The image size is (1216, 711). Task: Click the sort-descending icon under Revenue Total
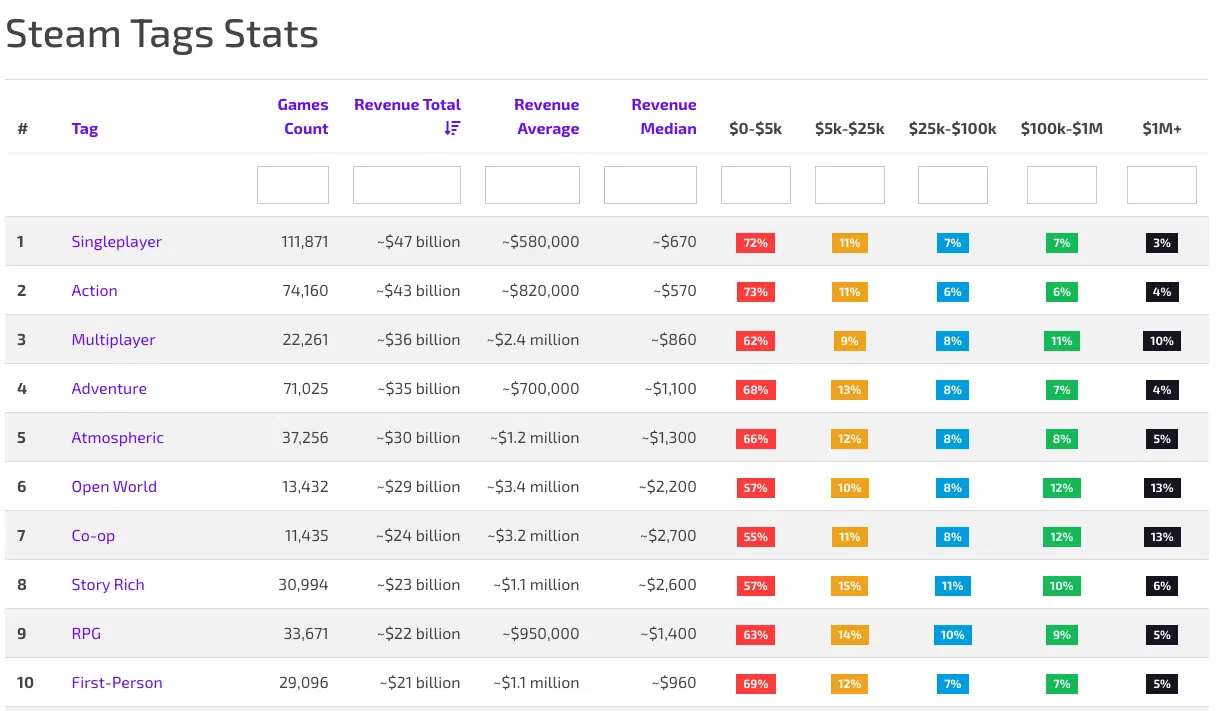[x=453, y=128]
